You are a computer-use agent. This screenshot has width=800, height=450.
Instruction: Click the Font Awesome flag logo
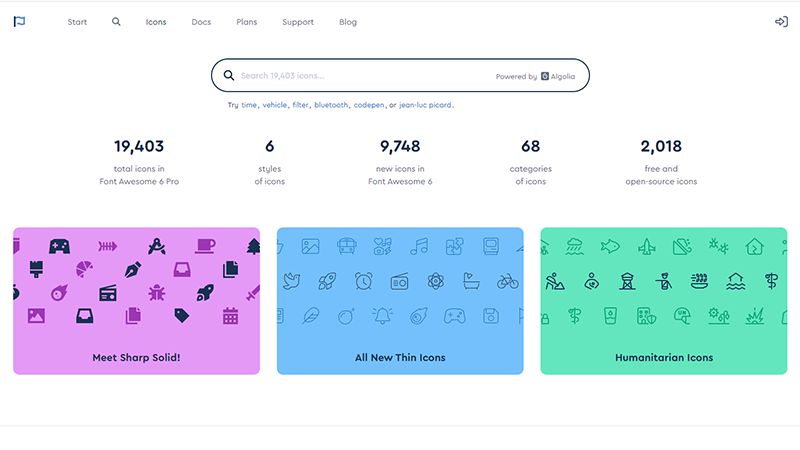pyautogui.click(x=19, y=21)
